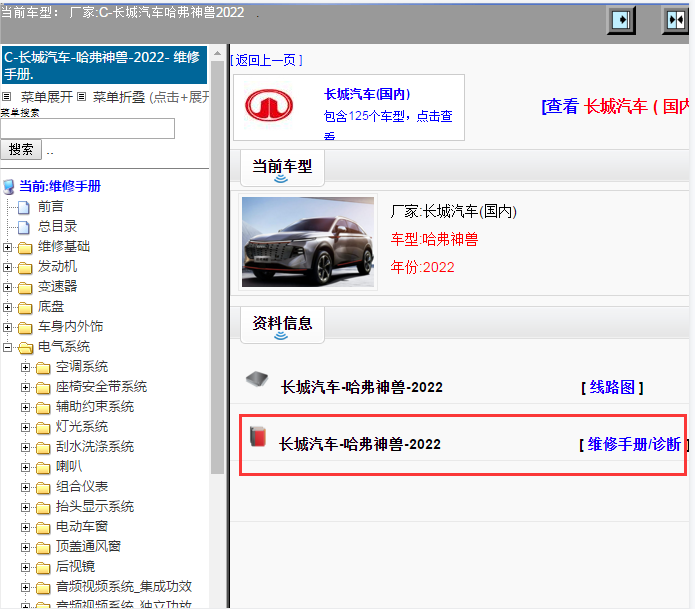
Task: Select 当前:维修手册 root tree item
Action: click(60, 187)
